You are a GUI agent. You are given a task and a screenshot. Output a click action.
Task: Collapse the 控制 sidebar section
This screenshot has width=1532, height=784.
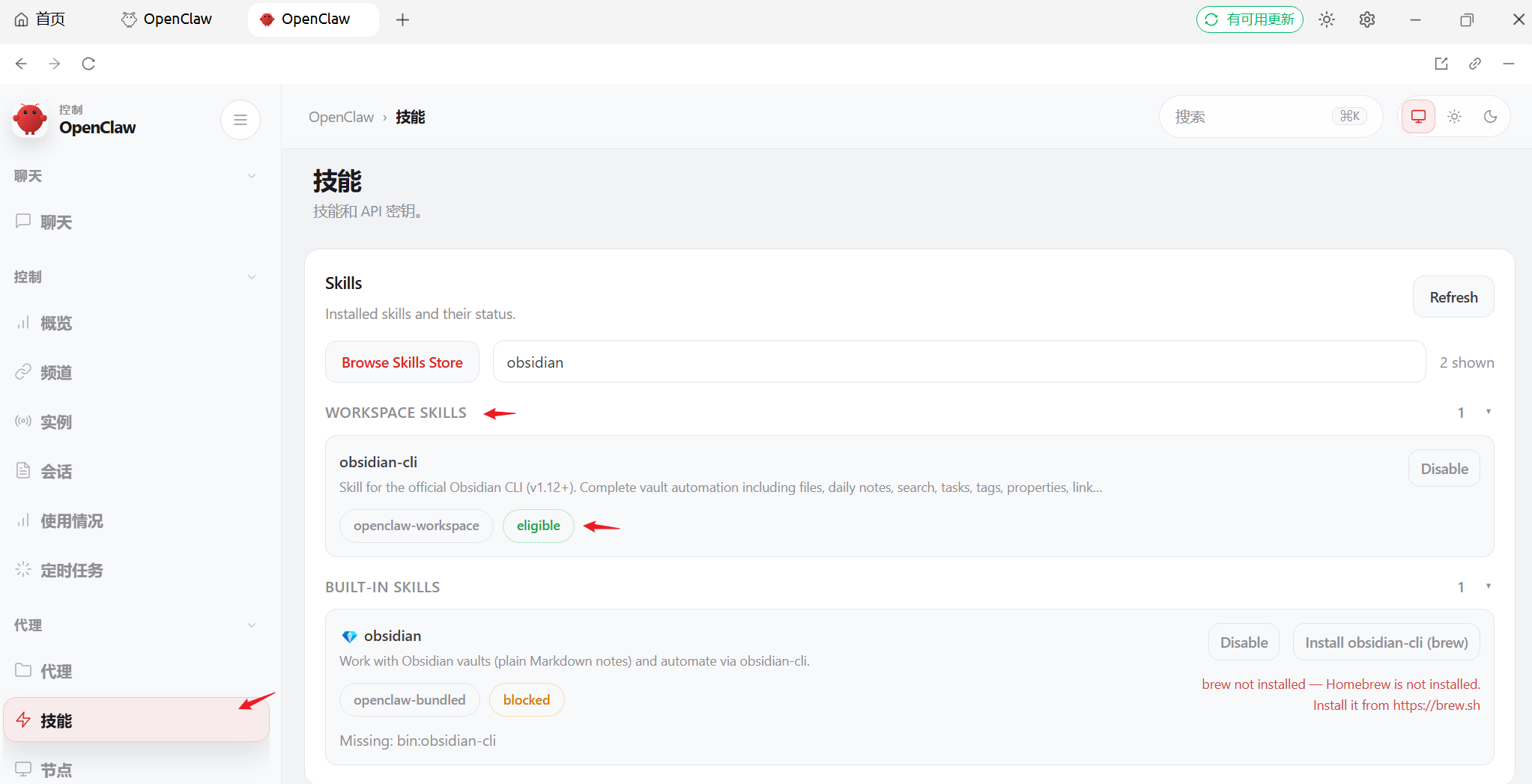[x=252, y=277]
